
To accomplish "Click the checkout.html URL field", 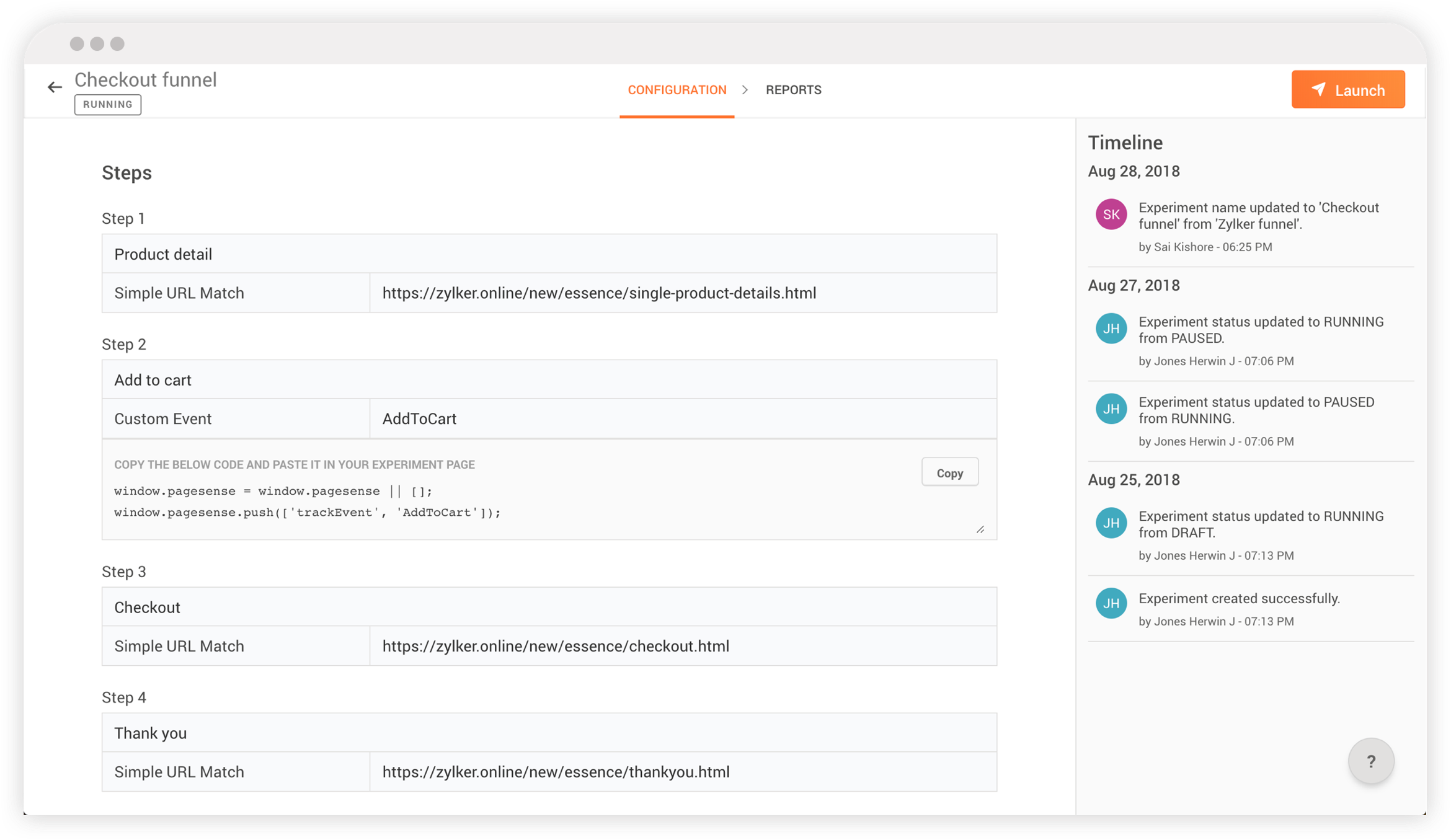I will tap(682, 646).
